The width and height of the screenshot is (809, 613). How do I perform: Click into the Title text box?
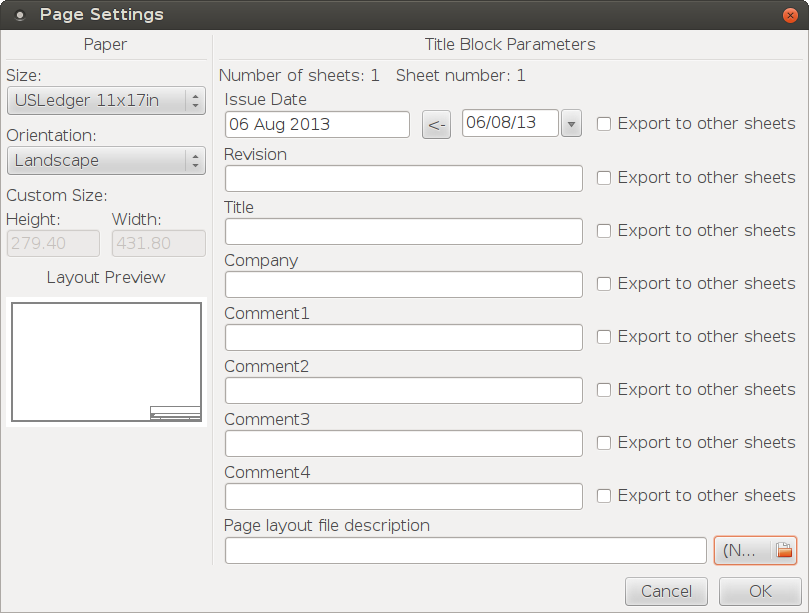403,231
